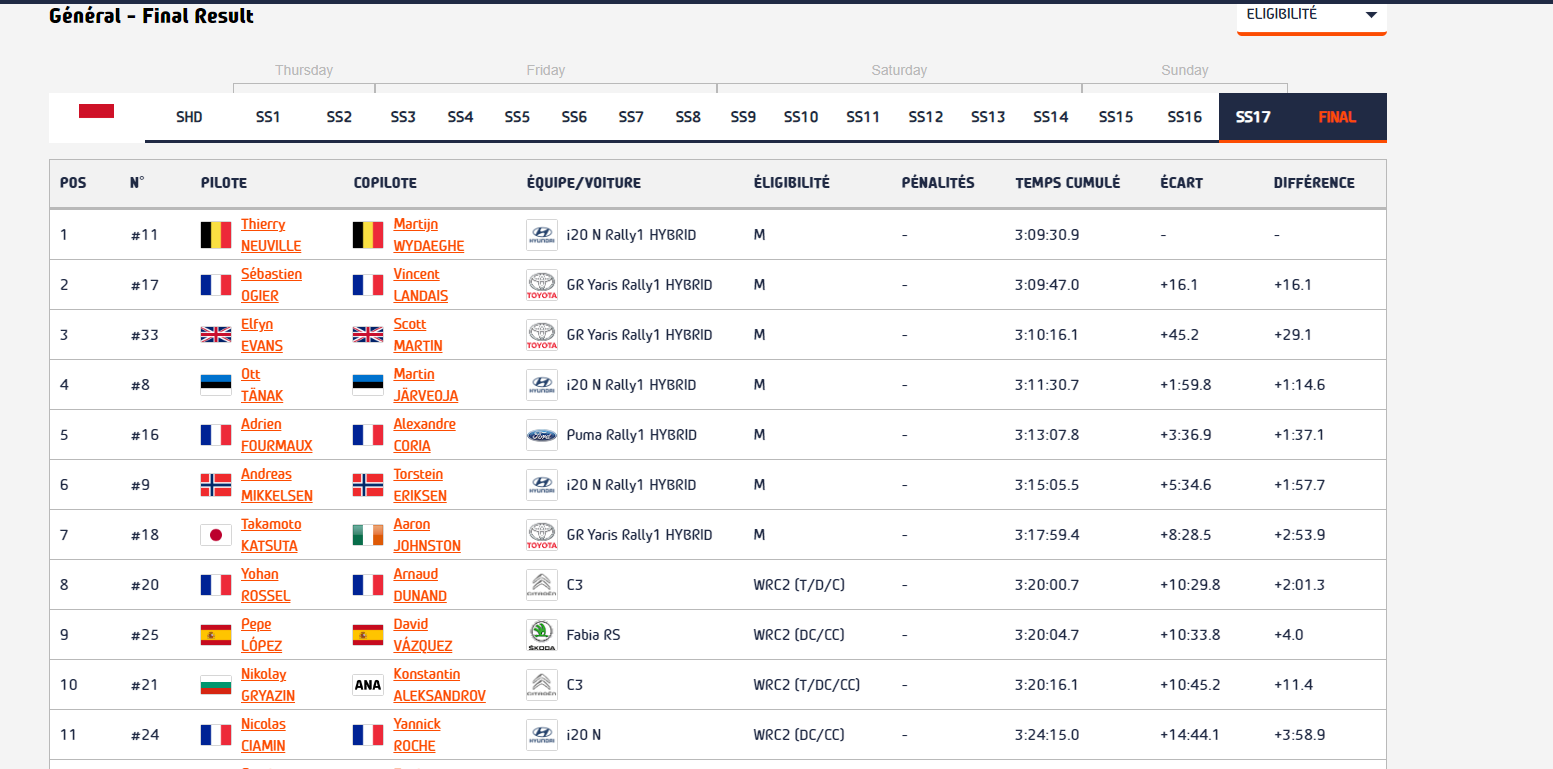Click Citroën logo in Rossel's row
This screenshot has width=1553, height=769.
coord(542,585)
